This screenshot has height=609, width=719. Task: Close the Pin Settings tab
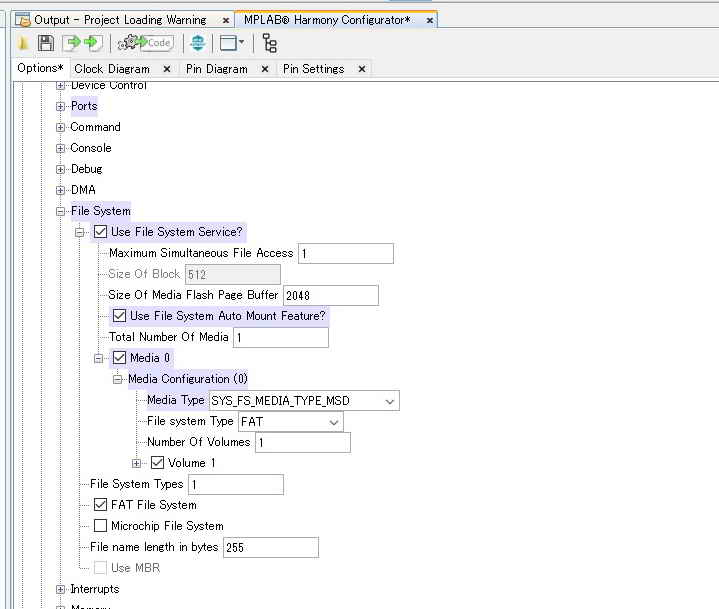362,69
